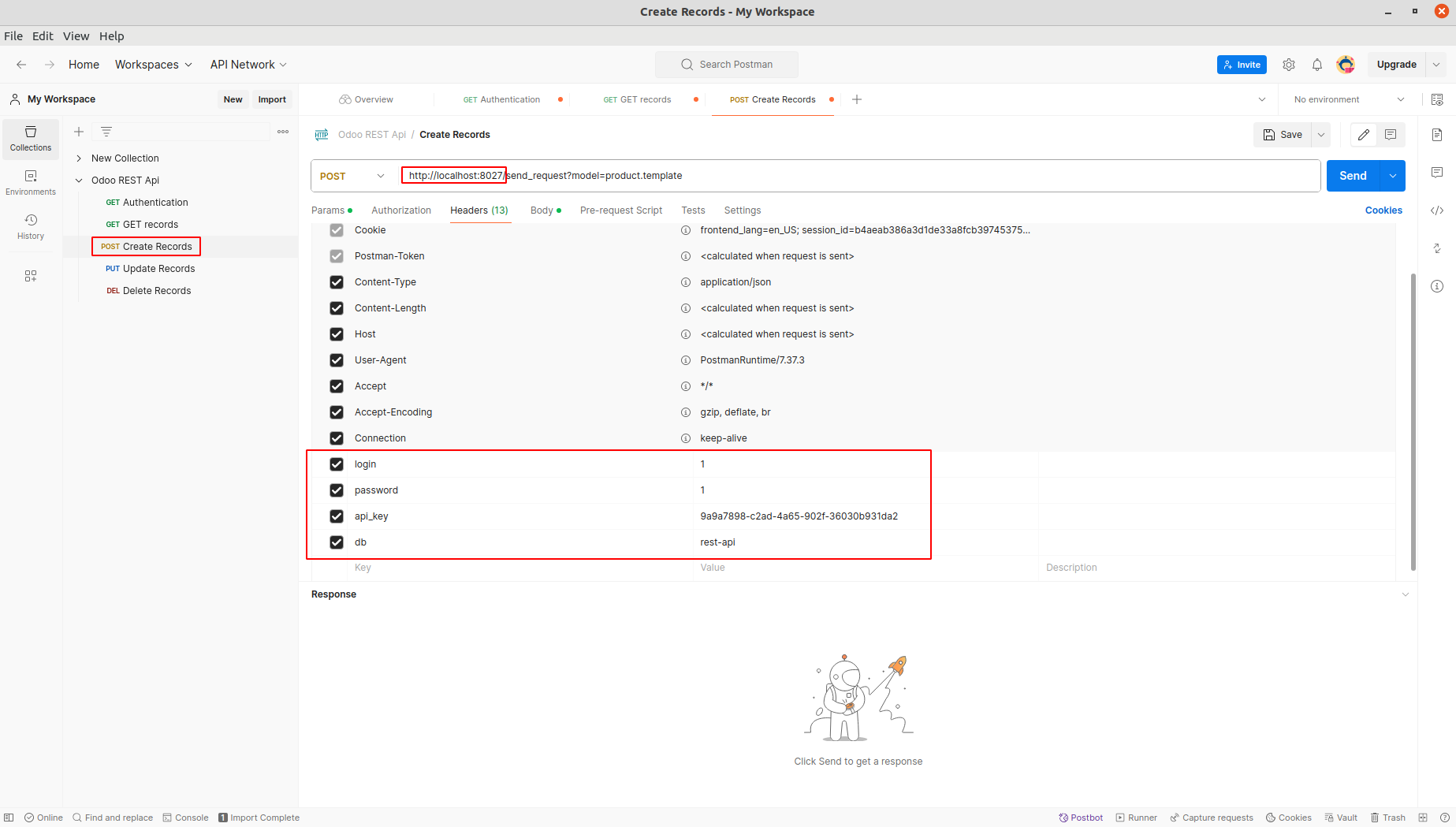Click the Save button
The height and width of the screenshot is (827, 1456).
coord(1283,135)
